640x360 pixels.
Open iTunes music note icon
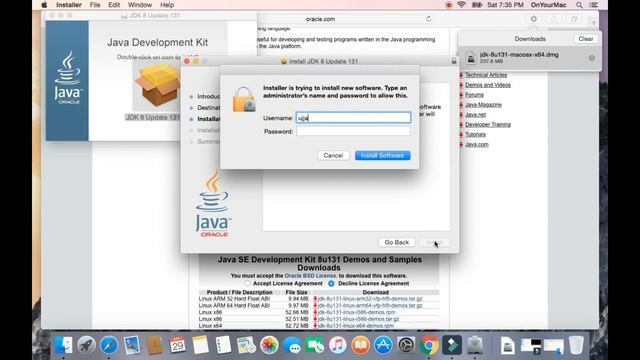pos(338,345)
